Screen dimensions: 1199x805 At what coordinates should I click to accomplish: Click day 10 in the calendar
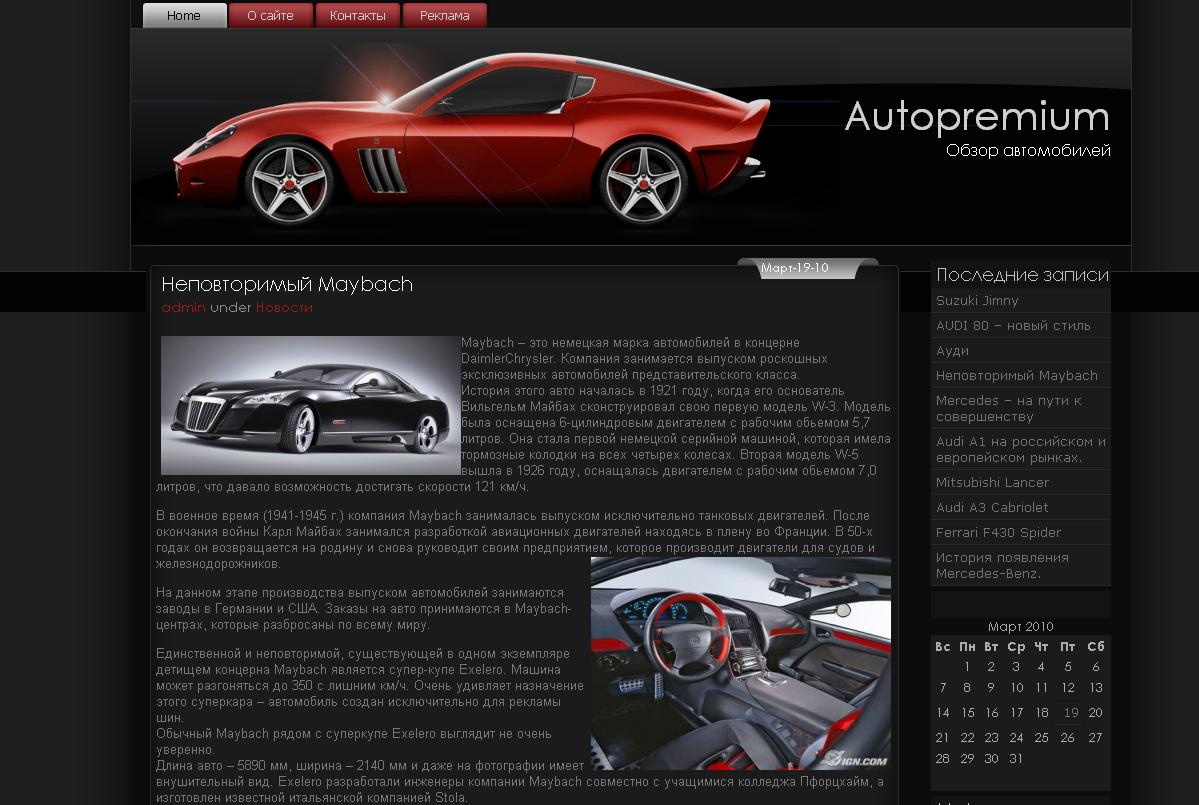point(1016,688)
